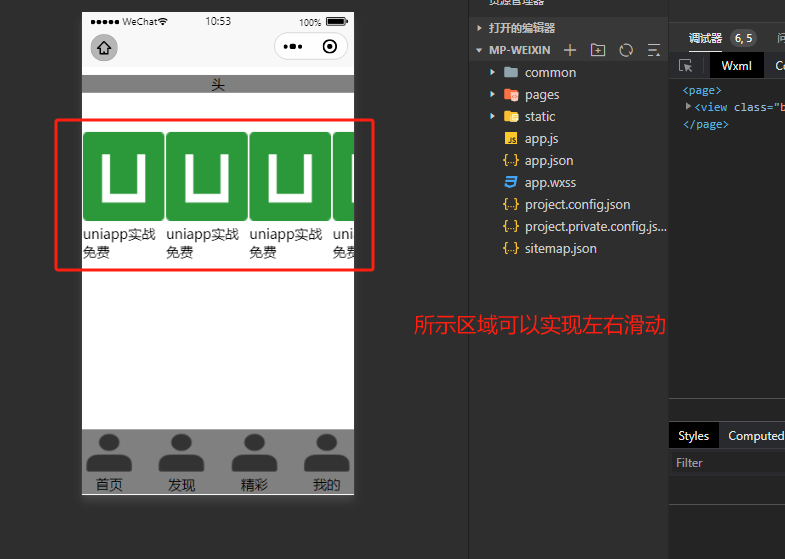Tap the 首页 tab bar item
The height and width of the screenshot is (559, 785).
coord(109,463)
